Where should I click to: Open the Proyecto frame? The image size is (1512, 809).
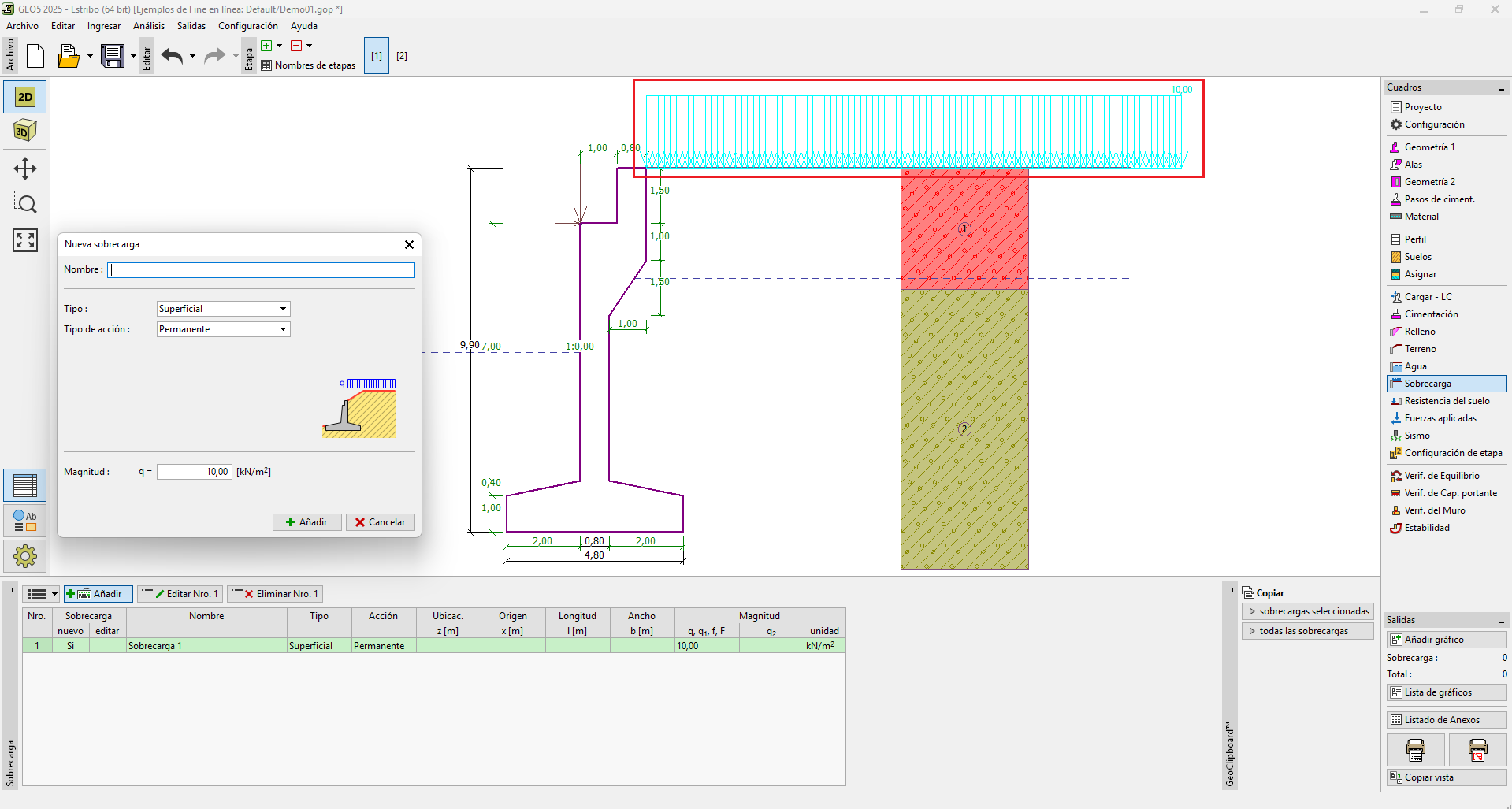click(x=1447, y=107)
